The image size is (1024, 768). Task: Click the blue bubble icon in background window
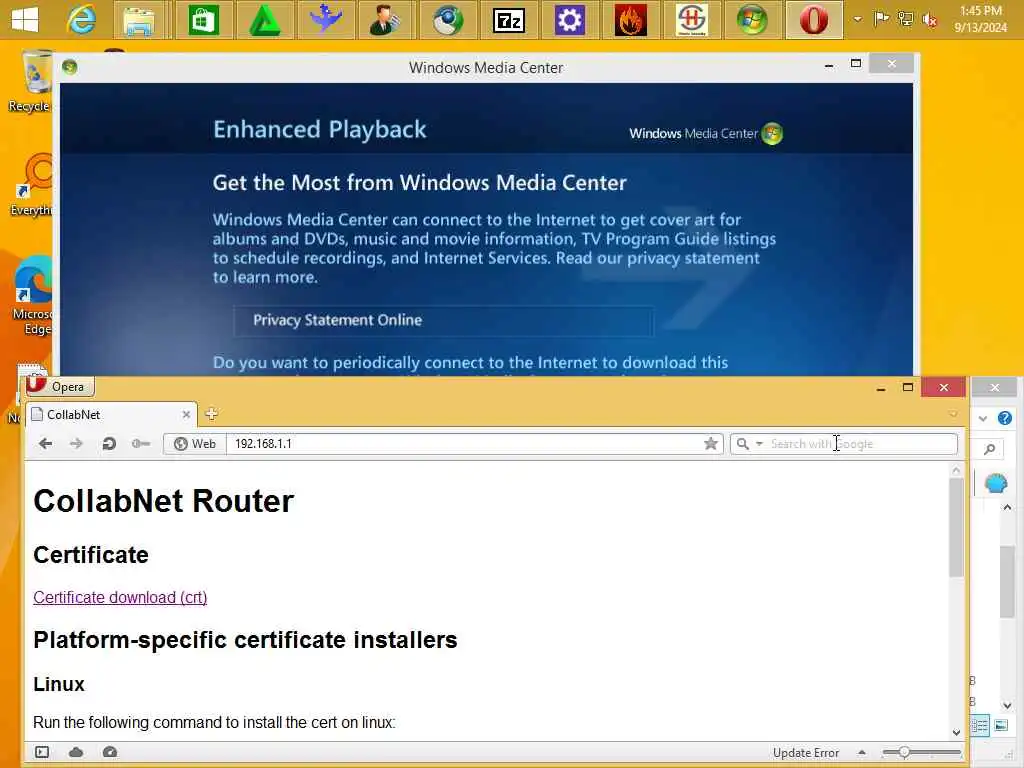tap(996, 484)
